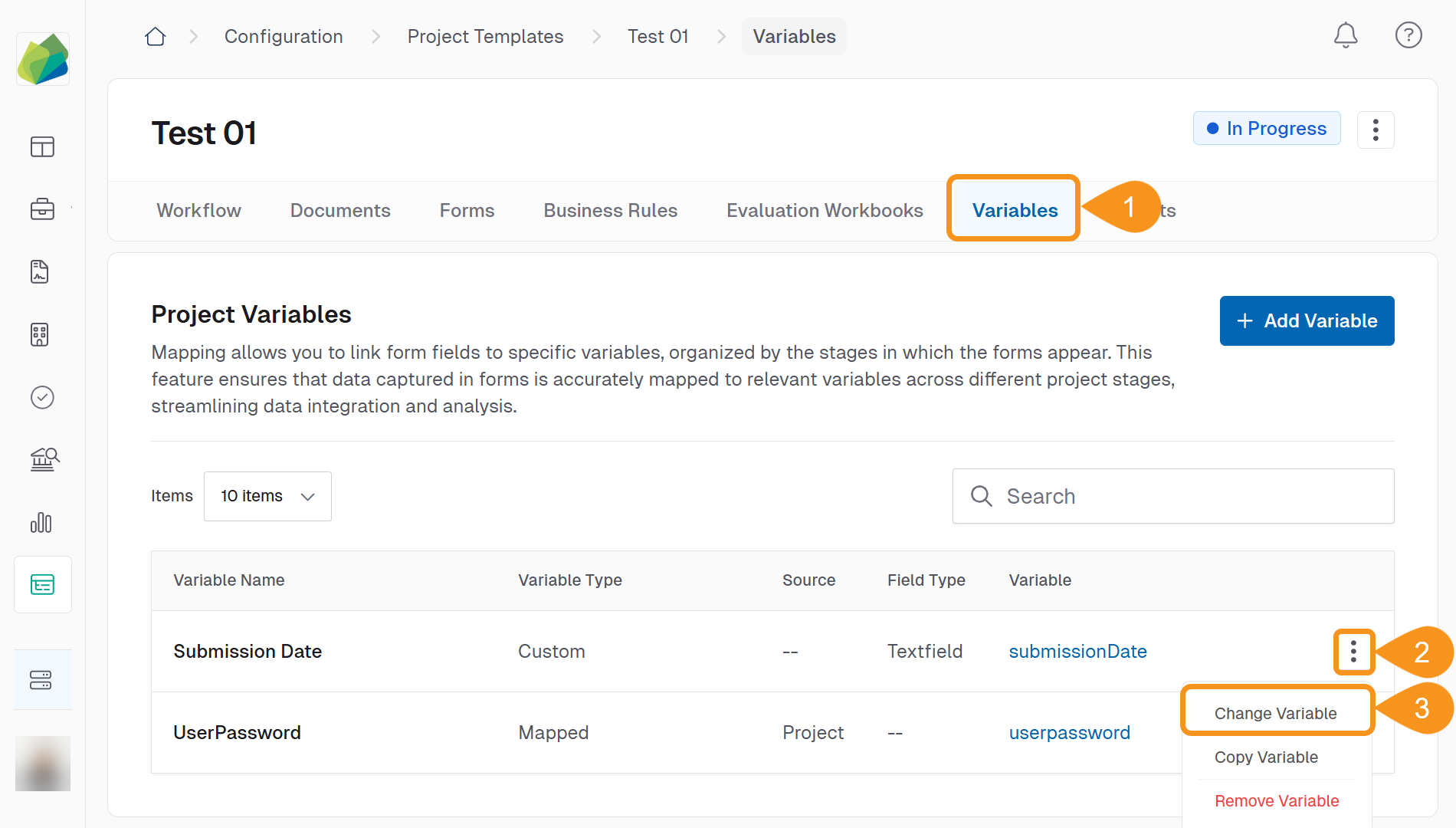Screen dimensions: 1456x828
Task: Open the bar chart icon in sidebar
Action: (42, 523)
